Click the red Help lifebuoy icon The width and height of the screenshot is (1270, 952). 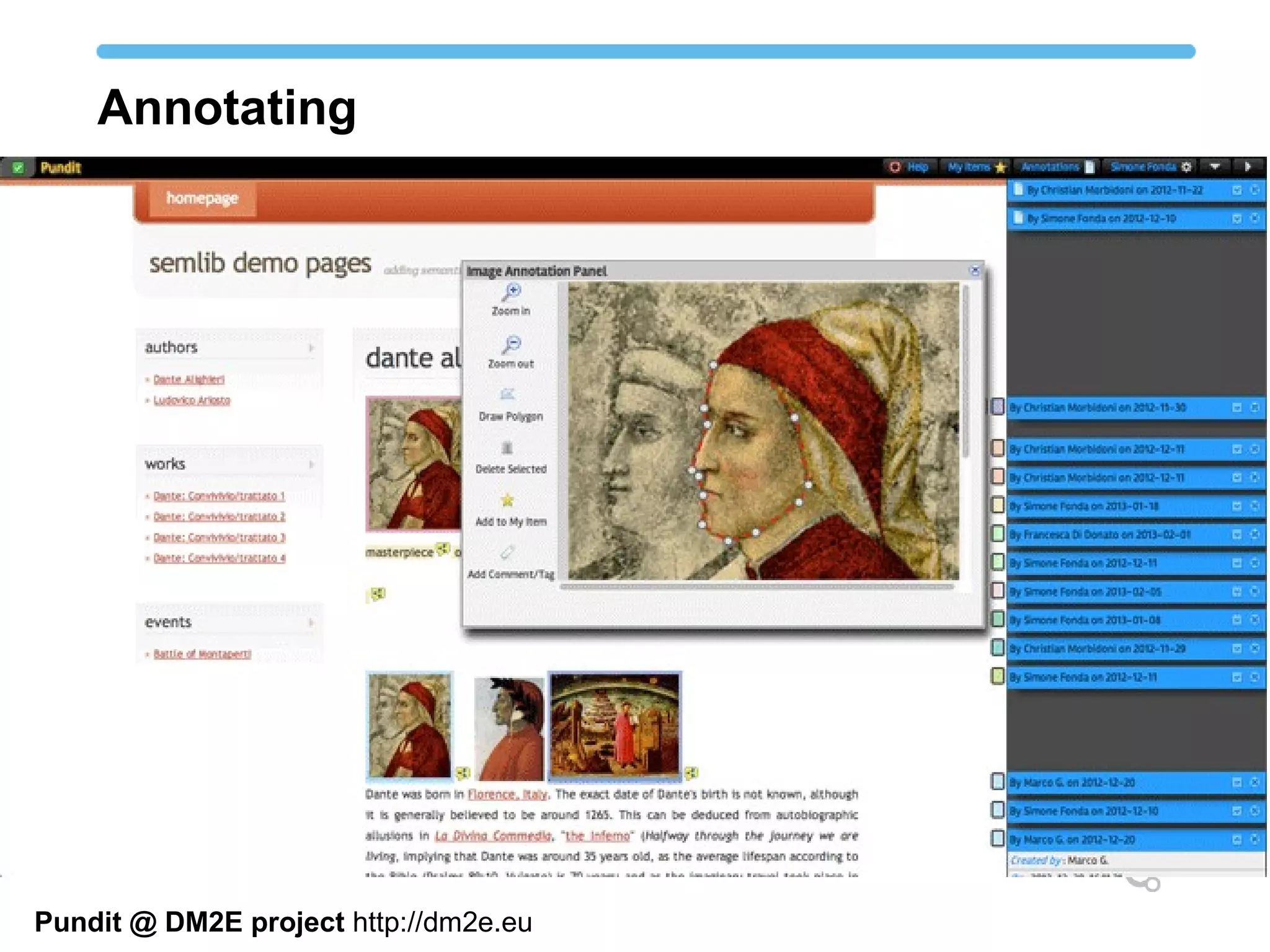click(x=895, y=167)
